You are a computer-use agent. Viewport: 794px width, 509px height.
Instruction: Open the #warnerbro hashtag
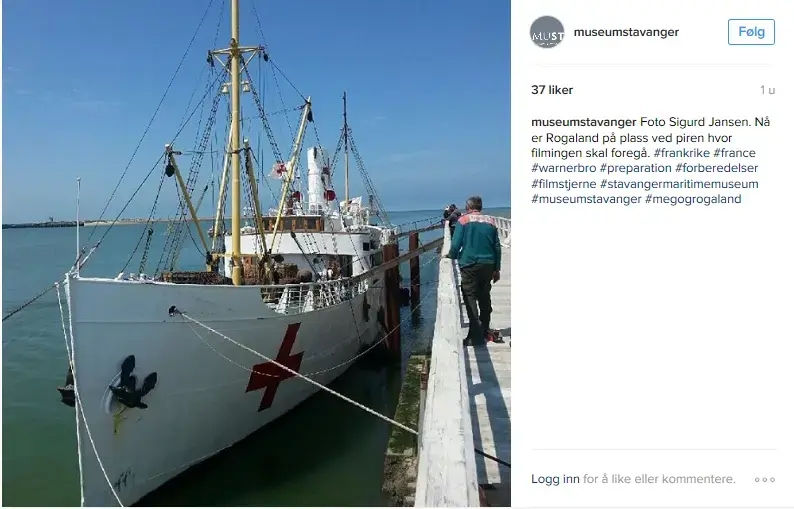[x=564, y=168]
